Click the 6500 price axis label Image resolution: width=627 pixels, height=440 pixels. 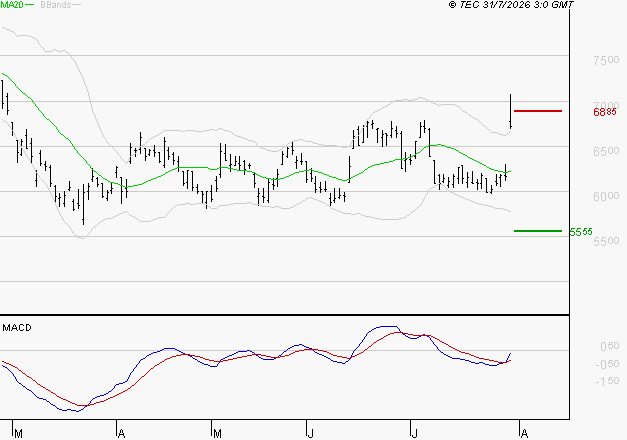606,151
